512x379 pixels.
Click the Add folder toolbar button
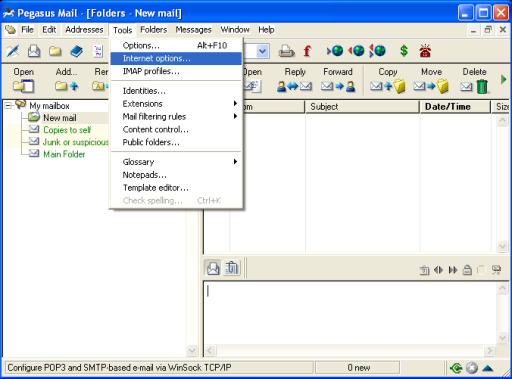point(66,80)
